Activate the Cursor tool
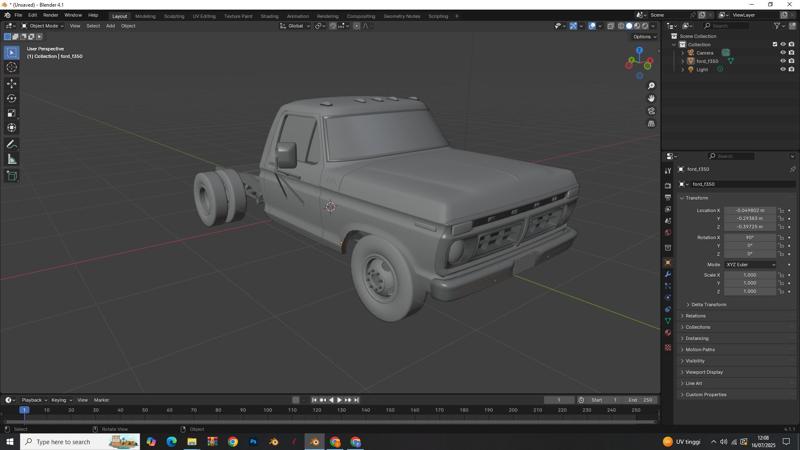This screenshot has width=800, height=450. pos(11,67)
